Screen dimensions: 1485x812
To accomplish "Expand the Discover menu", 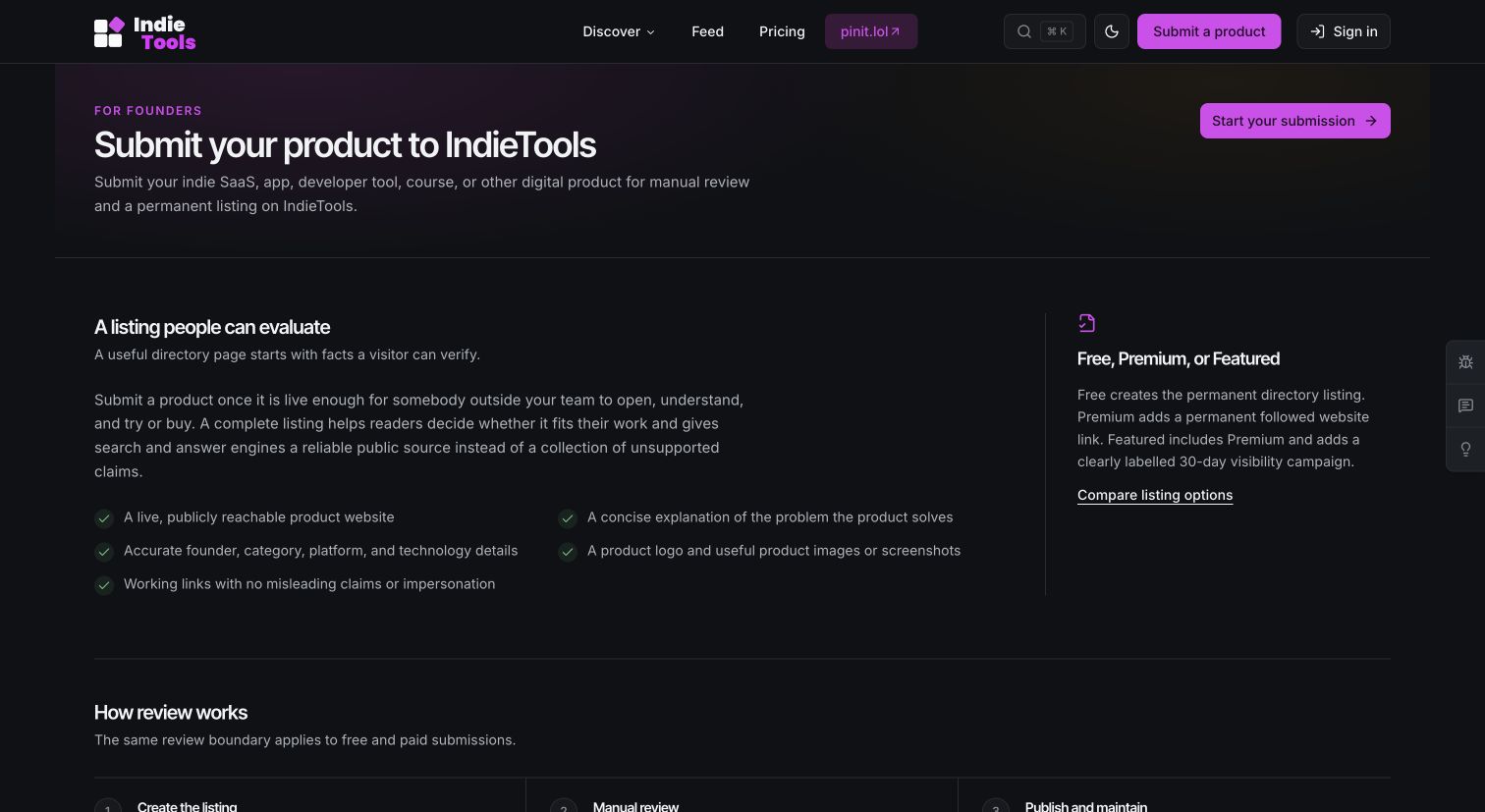I will click(x=619, y=31).
